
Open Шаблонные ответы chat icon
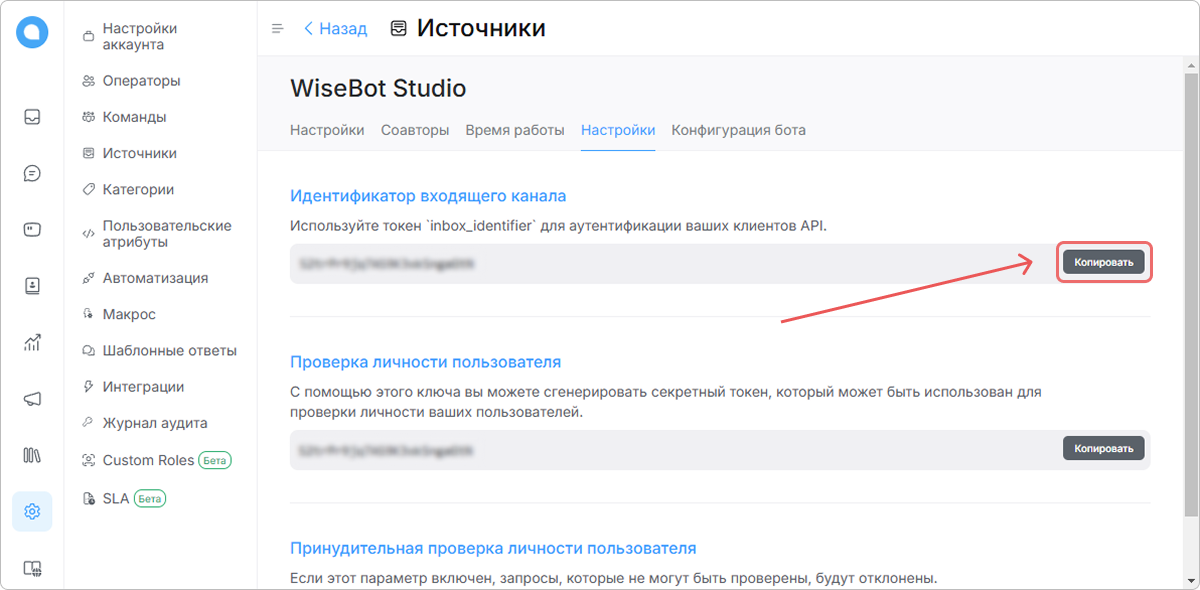88,351
